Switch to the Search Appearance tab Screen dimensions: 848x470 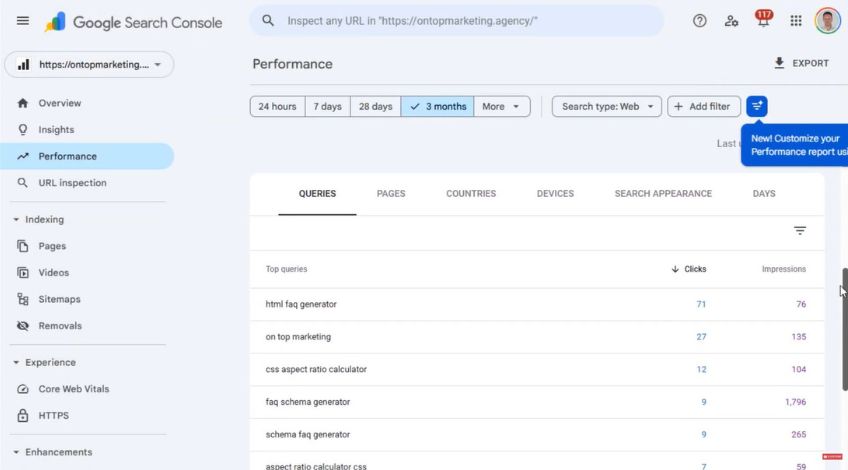(x=663, y=194)
